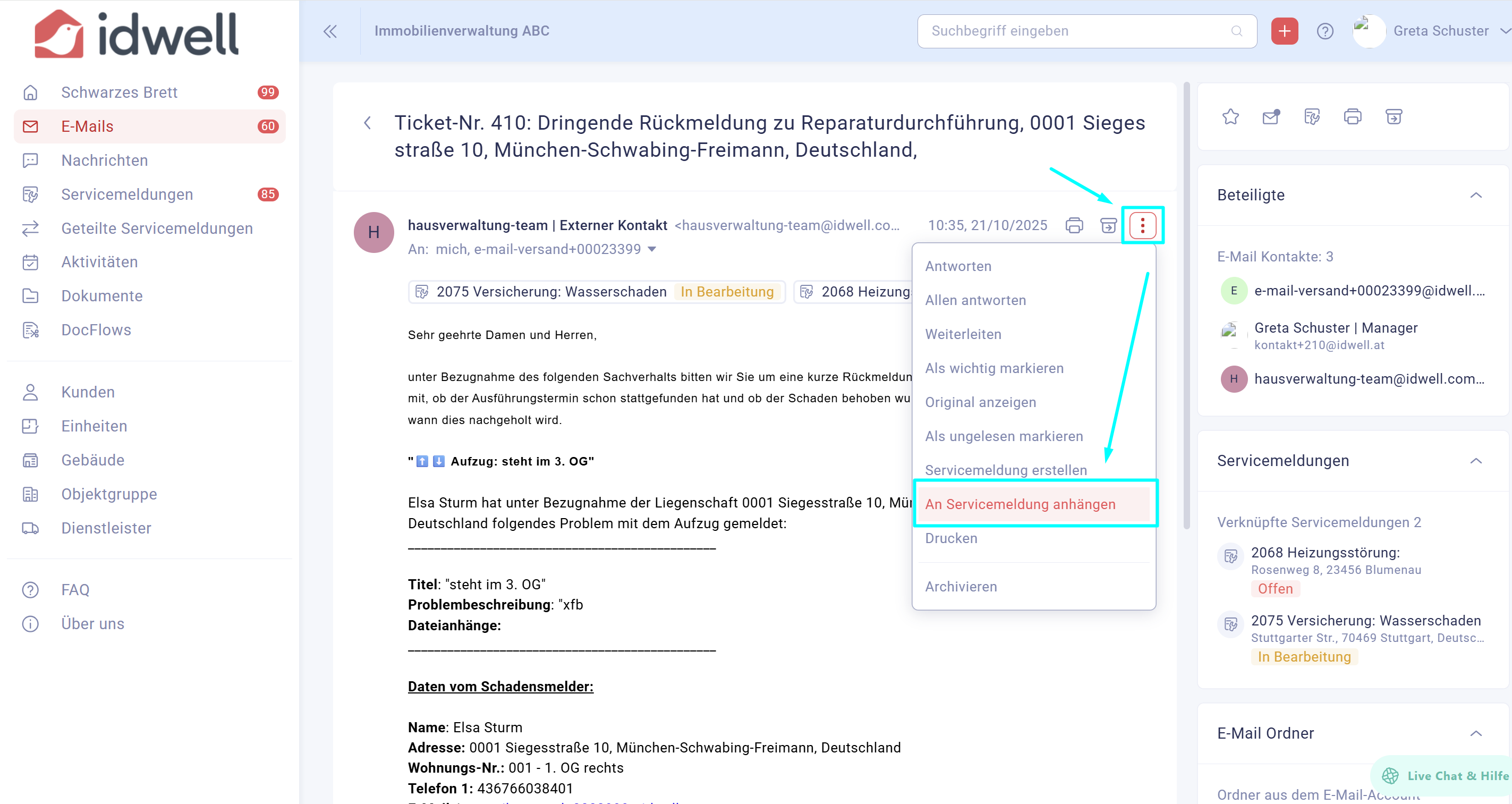This screenshot has height=804, width=1512.
Task: Select An Servicemeldung anhängen menu entry
Action: click(1020, 504)
